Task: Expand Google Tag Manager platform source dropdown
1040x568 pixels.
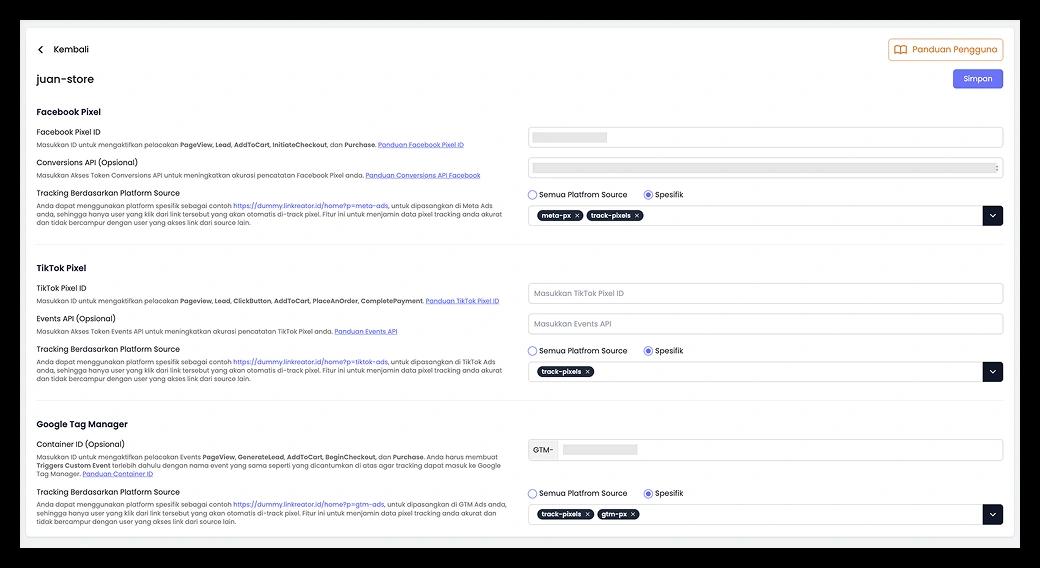Action: pos(992,515)
